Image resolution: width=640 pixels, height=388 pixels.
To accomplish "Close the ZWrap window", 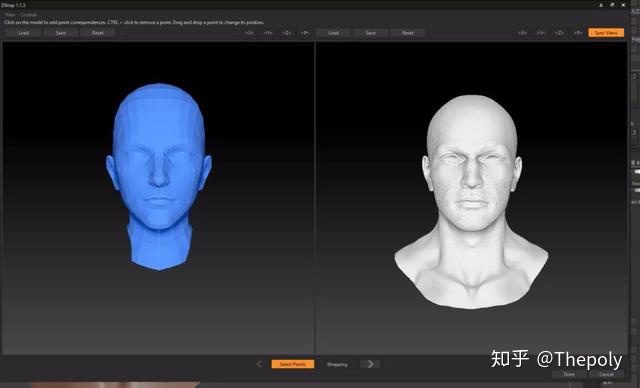I will (623, 5).
